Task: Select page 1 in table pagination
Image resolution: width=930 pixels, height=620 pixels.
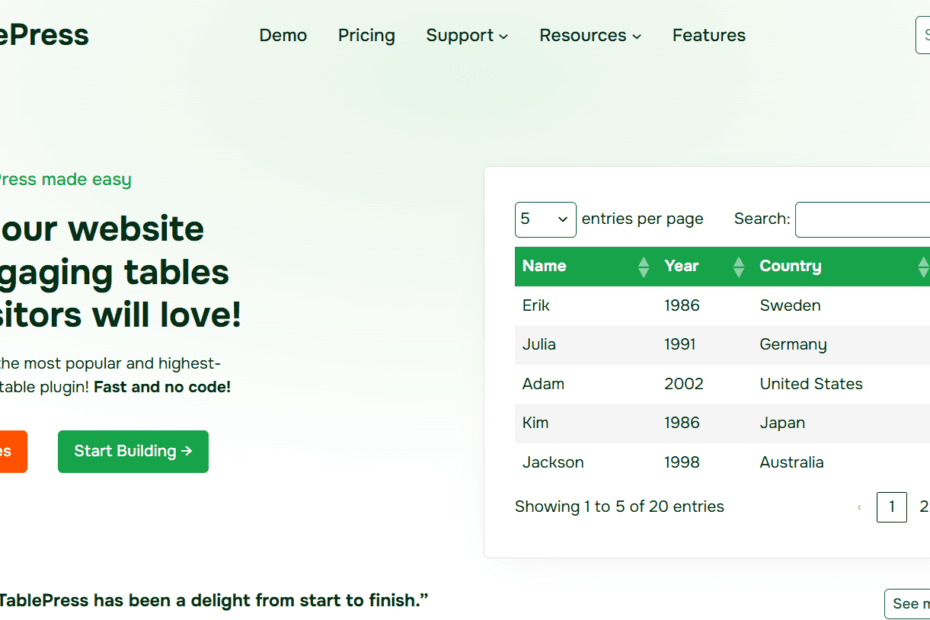Action: click(891, 507)
